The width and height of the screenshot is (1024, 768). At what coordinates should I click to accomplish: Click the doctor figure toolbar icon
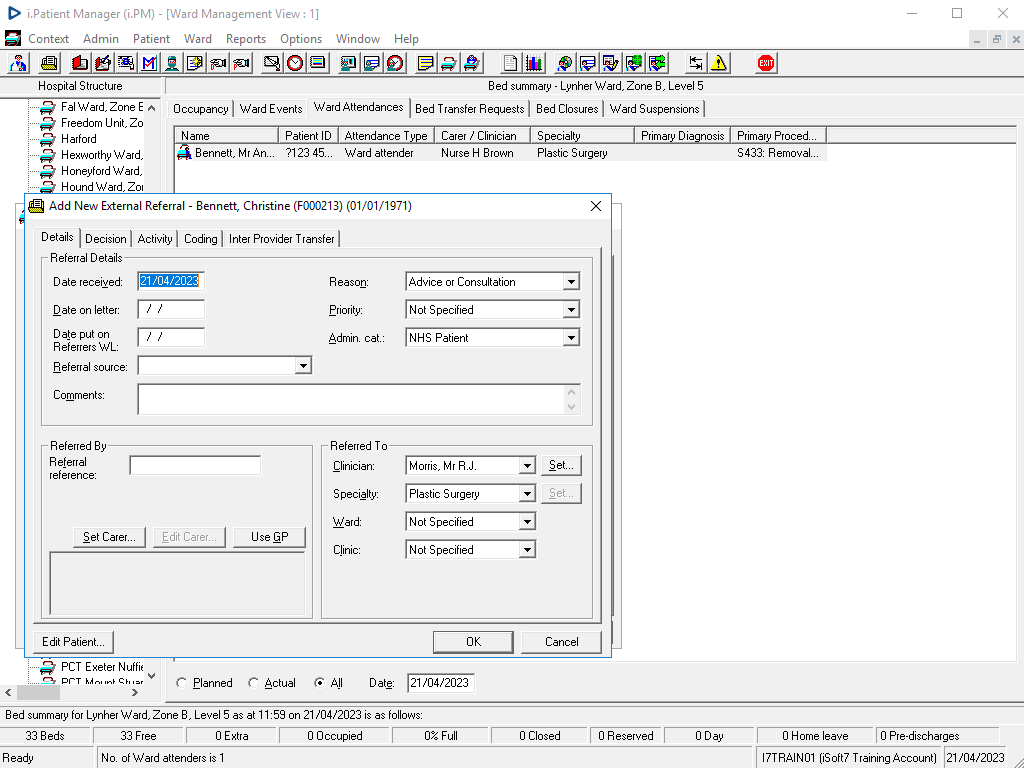tap(19, 63)
